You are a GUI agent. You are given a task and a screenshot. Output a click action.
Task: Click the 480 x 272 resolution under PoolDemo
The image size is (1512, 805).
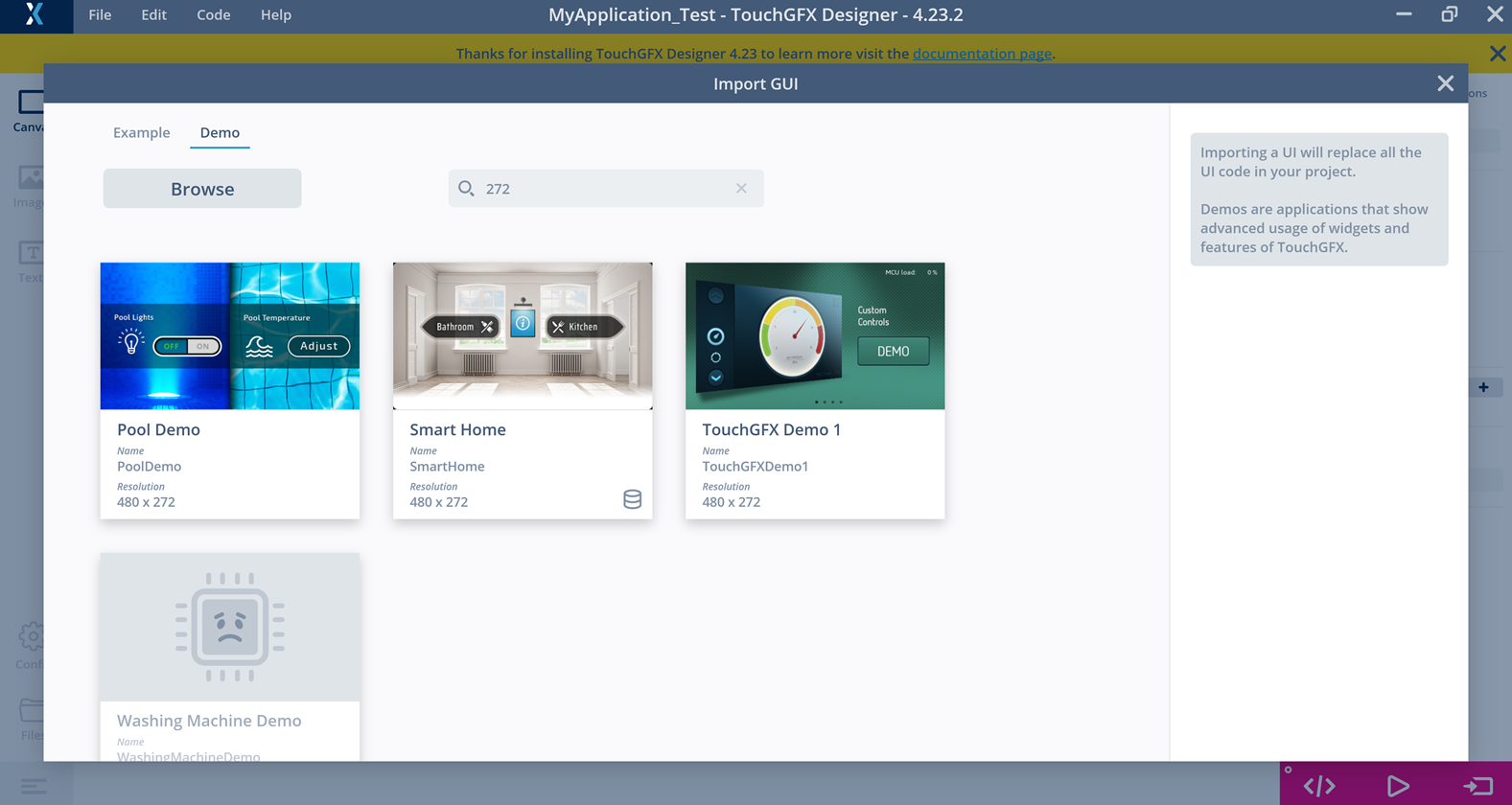[x=146, y=502]
